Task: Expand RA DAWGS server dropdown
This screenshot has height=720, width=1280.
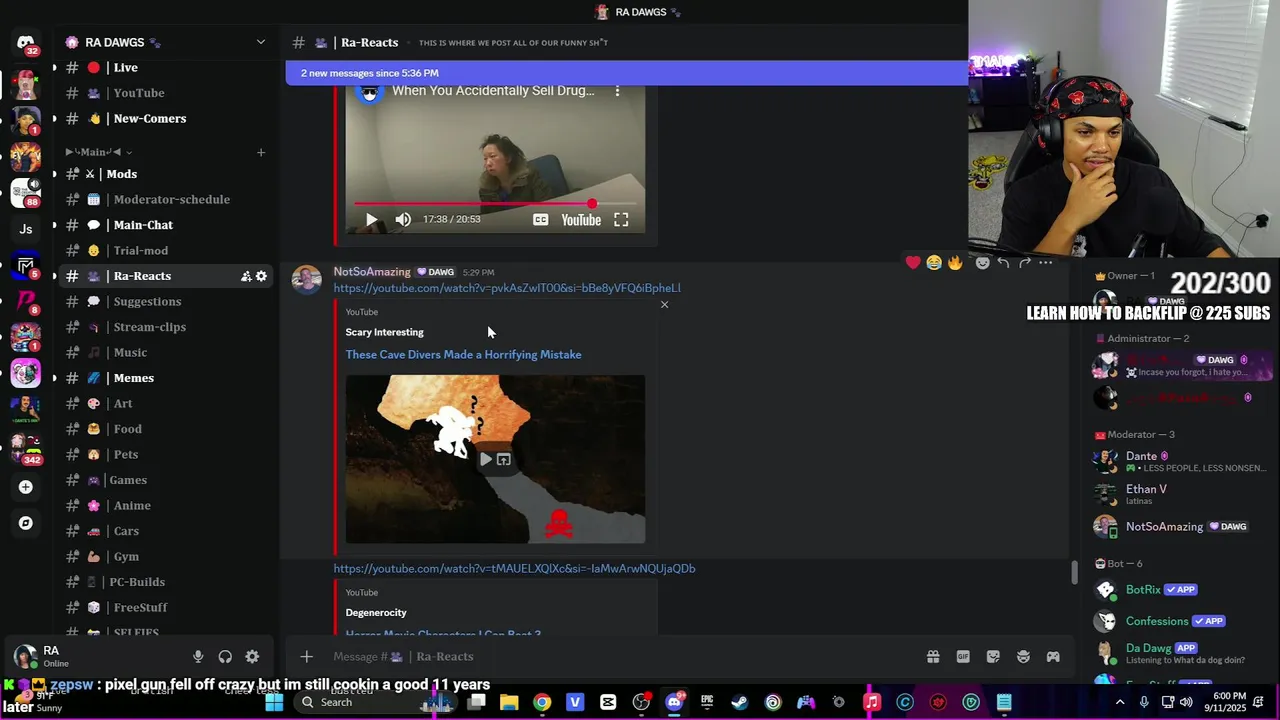Action: coord(261,42)
